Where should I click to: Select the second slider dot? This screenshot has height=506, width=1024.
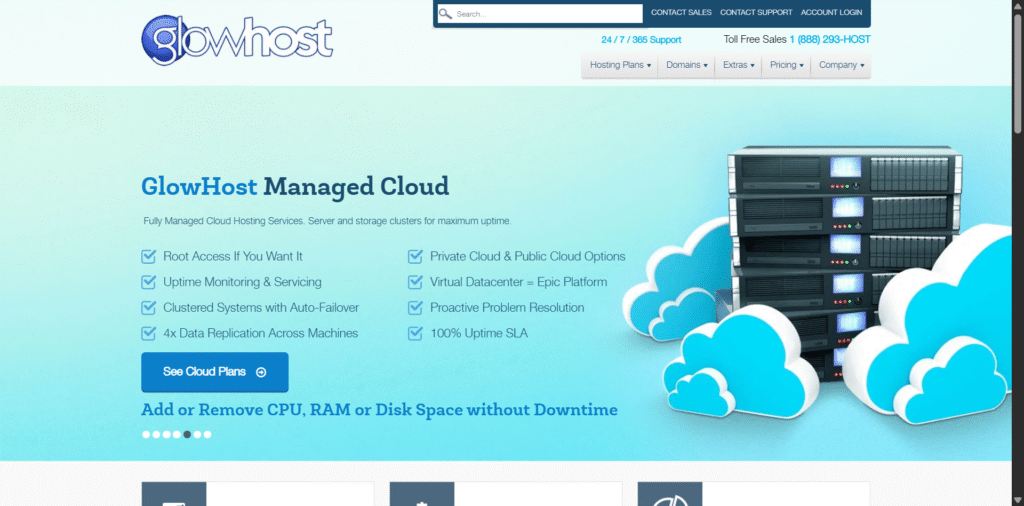tap(156, 434)
